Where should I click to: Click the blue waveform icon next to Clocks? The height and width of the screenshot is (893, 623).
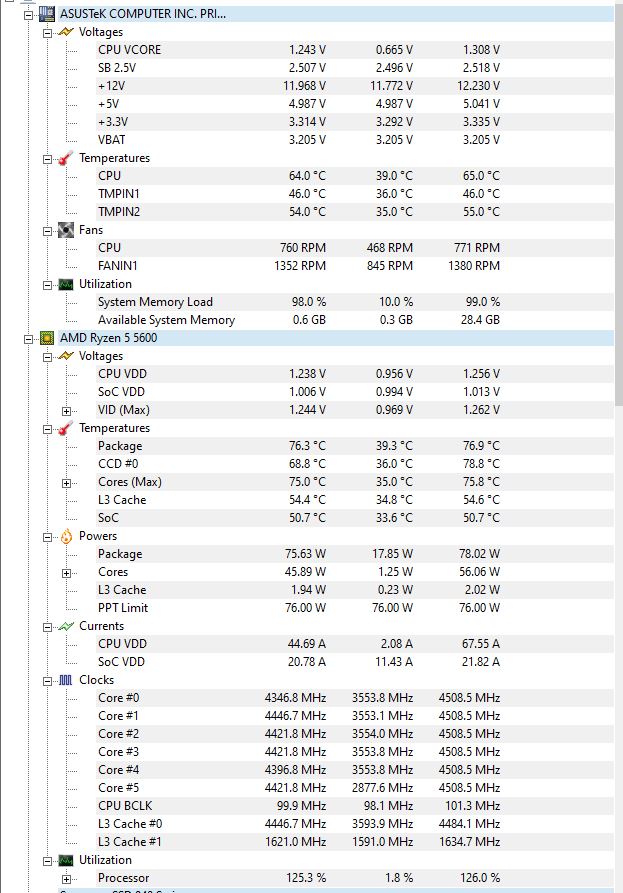[66, 680]
